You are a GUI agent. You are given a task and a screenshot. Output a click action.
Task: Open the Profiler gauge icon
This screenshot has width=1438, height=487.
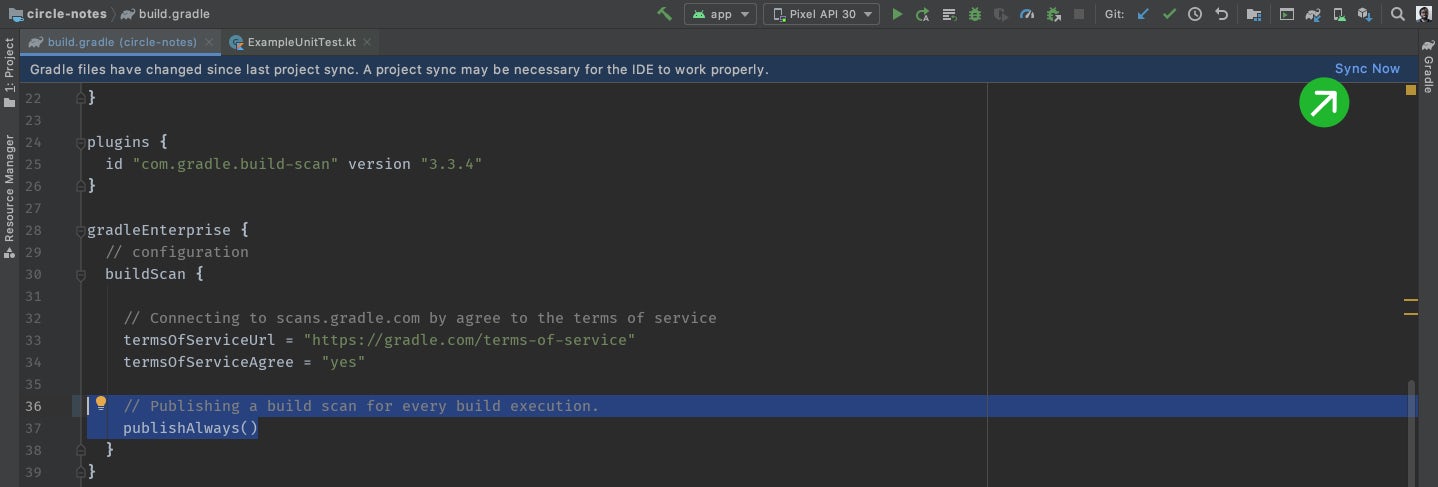click(x=1027, y=14)
